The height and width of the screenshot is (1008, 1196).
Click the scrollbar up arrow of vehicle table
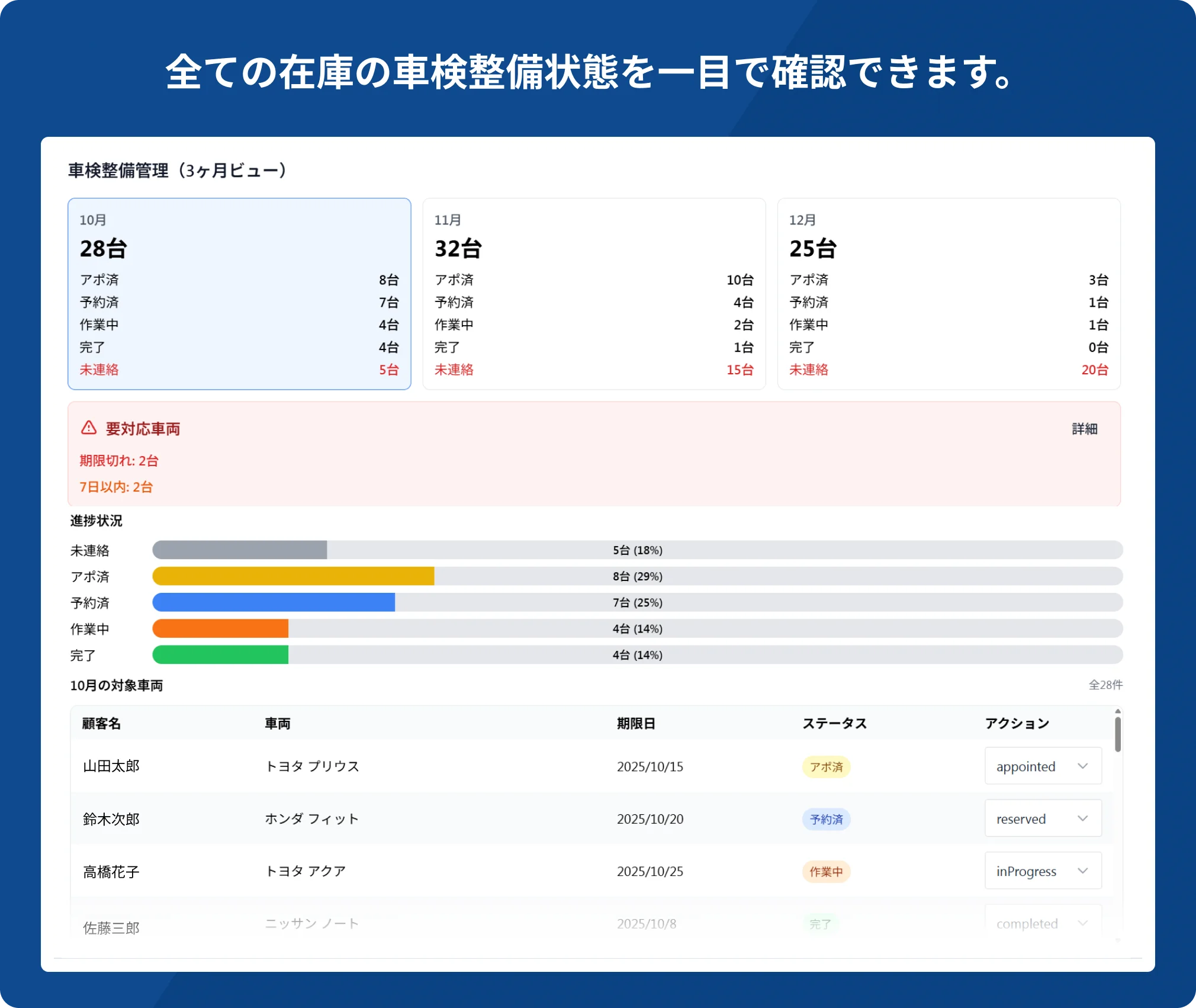pos(1117,711)
